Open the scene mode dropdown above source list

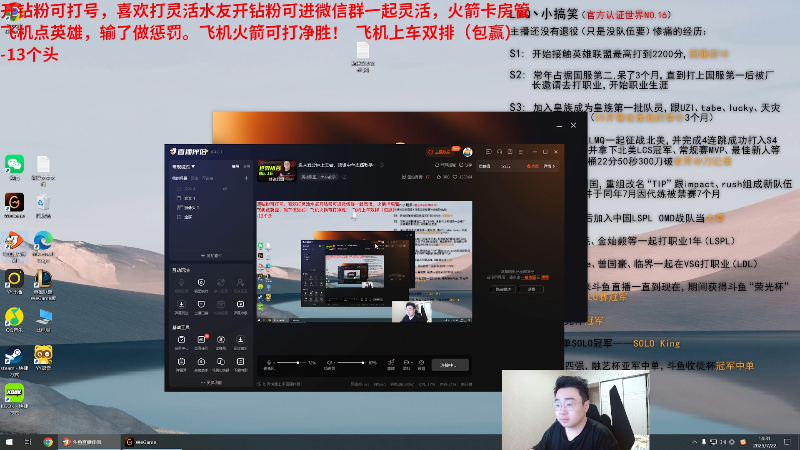pos(184,166)
